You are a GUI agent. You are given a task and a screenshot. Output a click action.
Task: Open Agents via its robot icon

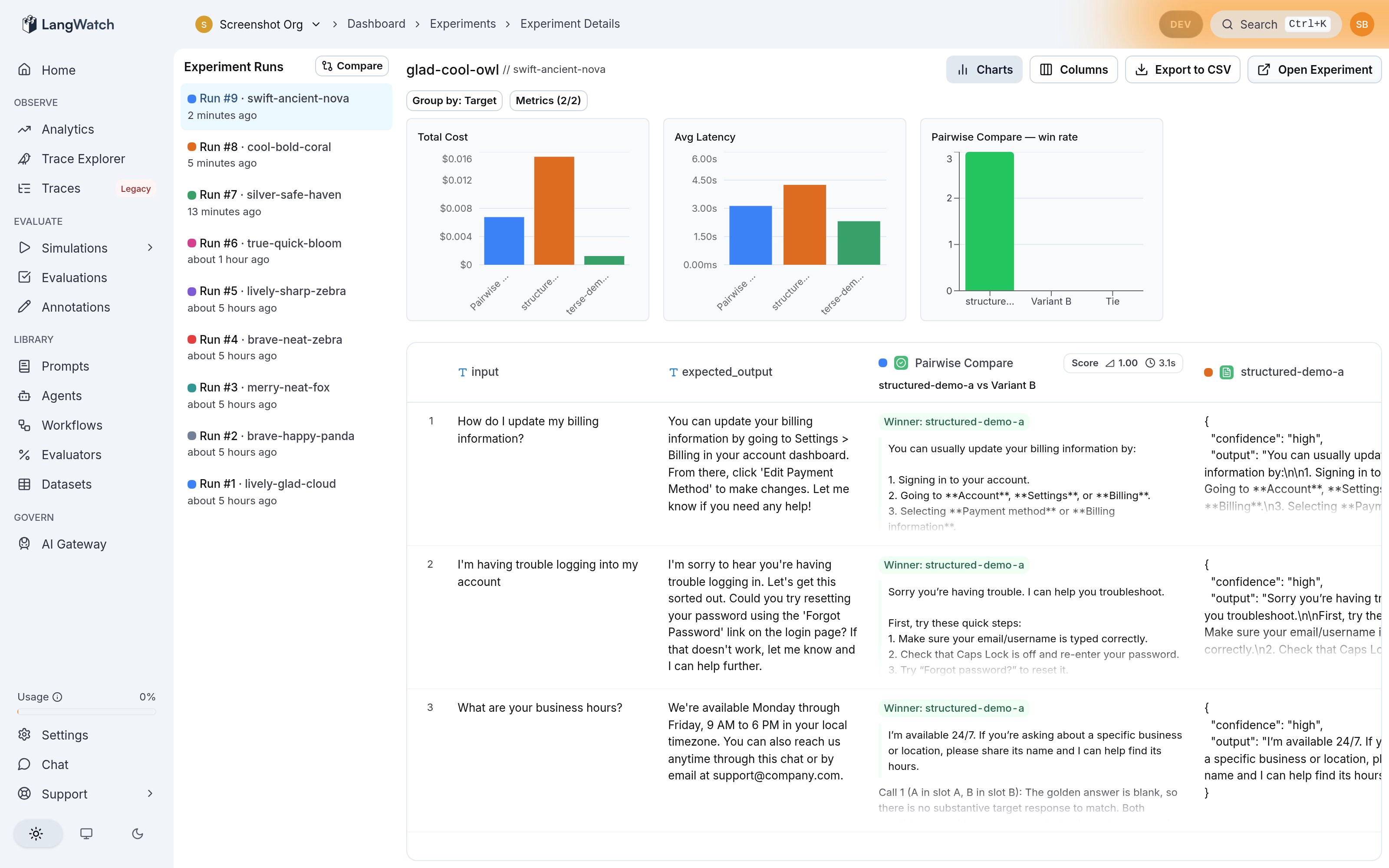point(24,395)
